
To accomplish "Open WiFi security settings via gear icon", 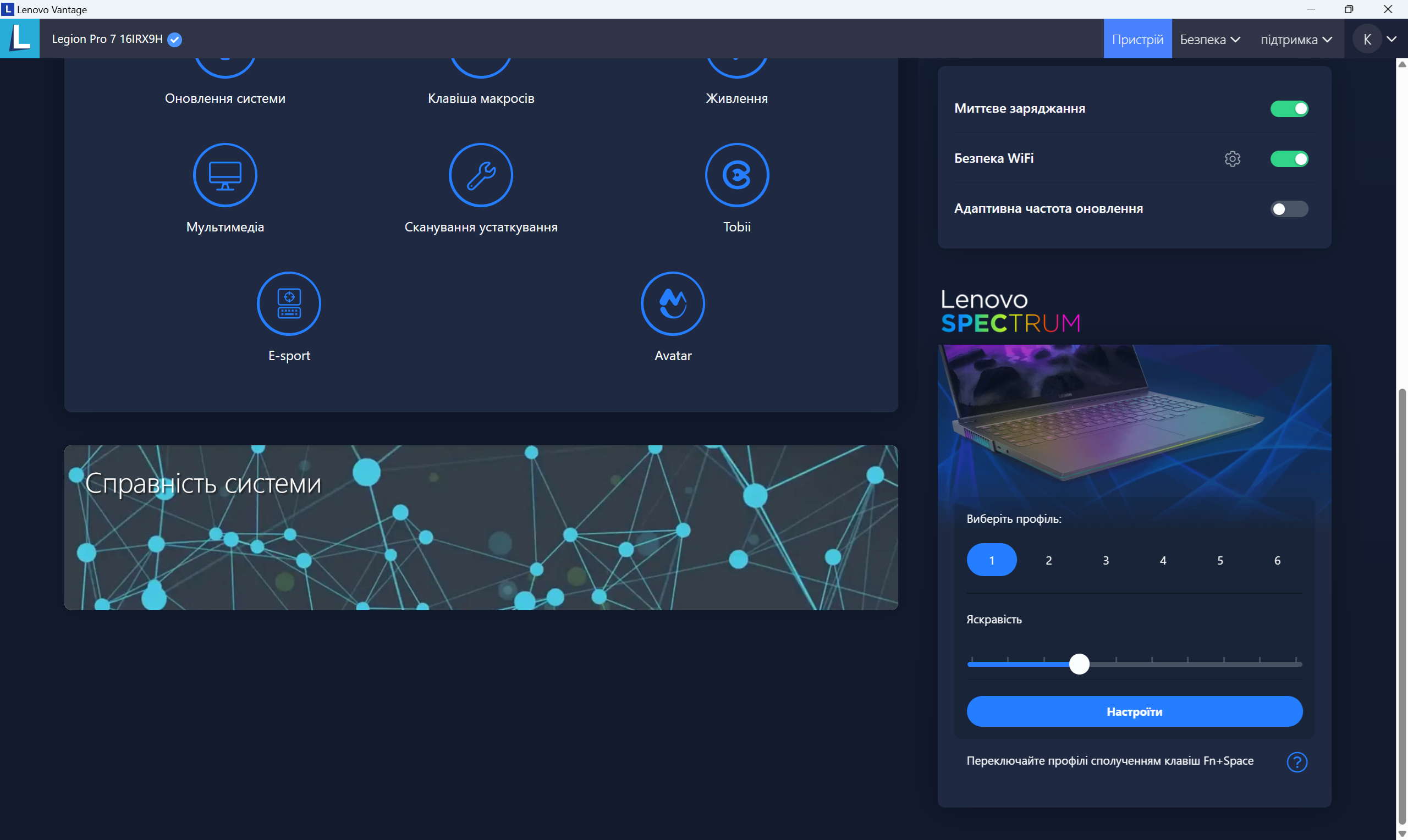I will pyautogui.click(x=1233, y=159).
